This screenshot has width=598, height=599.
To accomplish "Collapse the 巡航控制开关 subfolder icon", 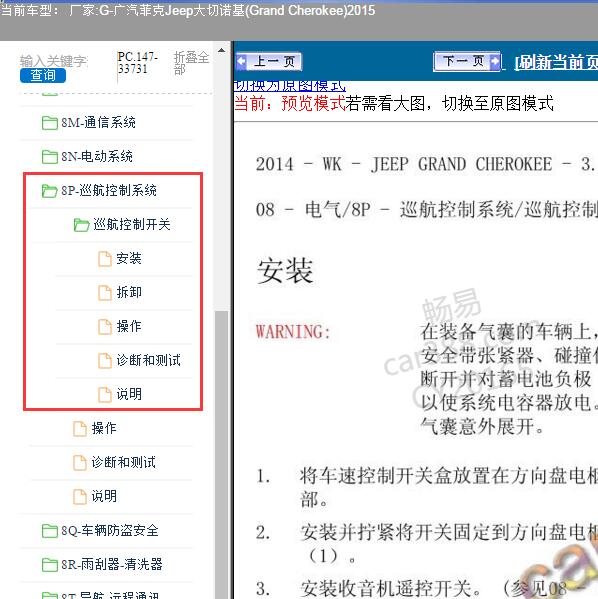I will [81, 225].
